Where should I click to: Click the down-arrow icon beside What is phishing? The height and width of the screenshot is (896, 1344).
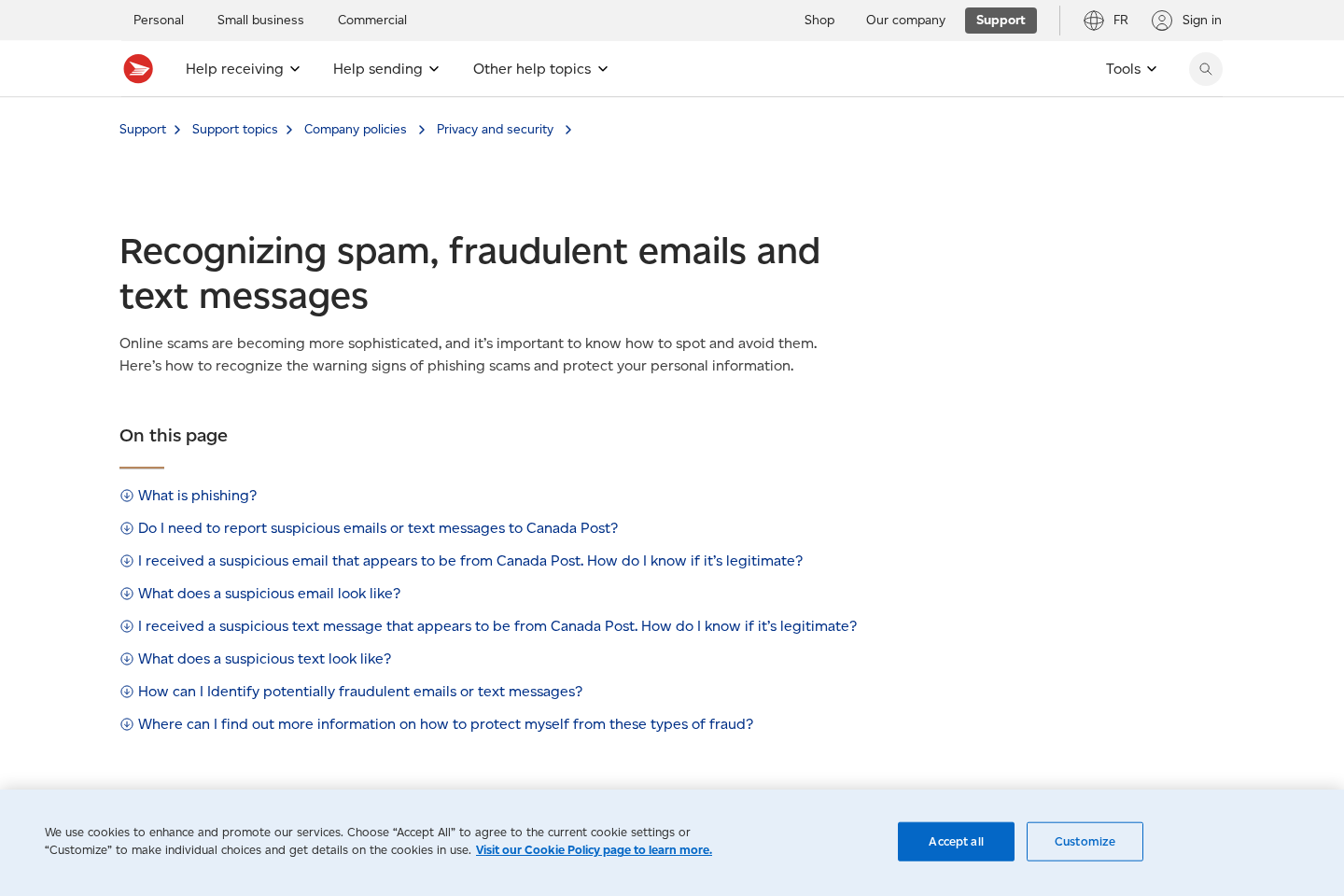point(127,496)
